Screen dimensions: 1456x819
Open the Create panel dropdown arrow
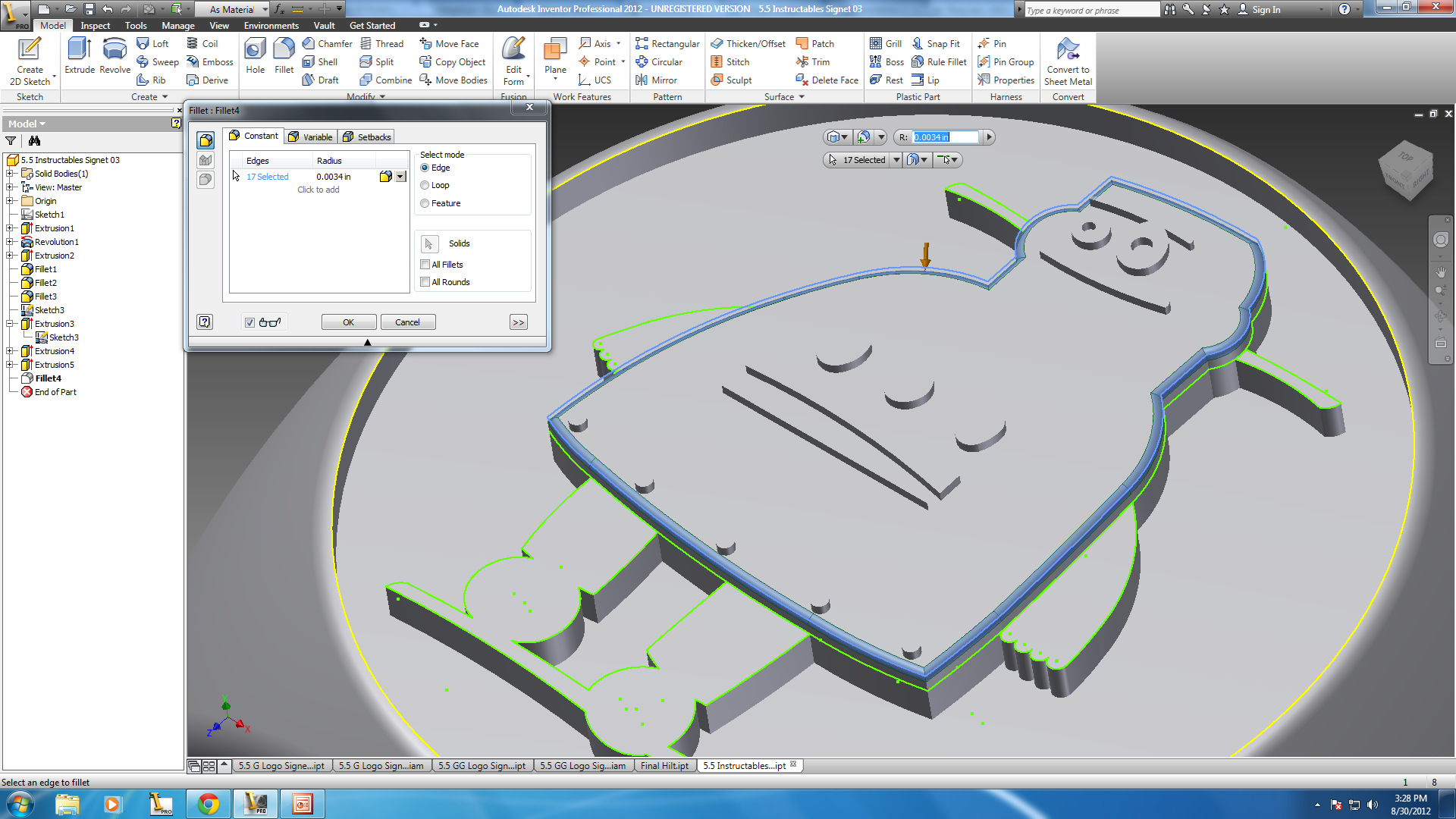point(165,97)
